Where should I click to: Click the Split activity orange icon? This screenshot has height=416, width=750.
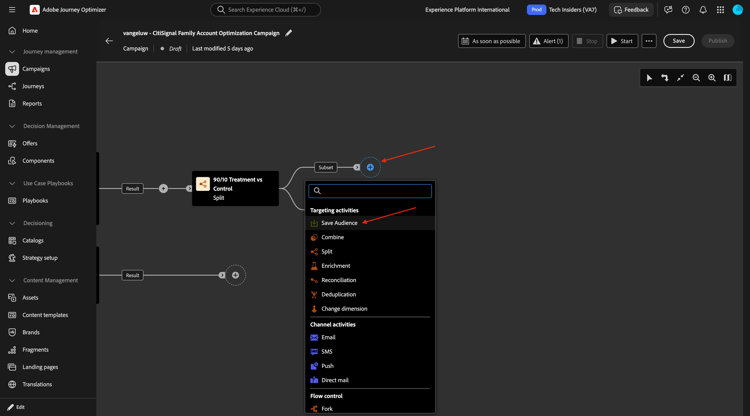[x=203, y=184]
